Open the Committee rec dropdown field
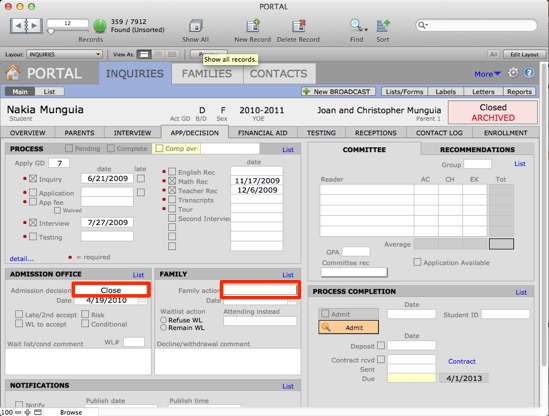 pos(354,272)
